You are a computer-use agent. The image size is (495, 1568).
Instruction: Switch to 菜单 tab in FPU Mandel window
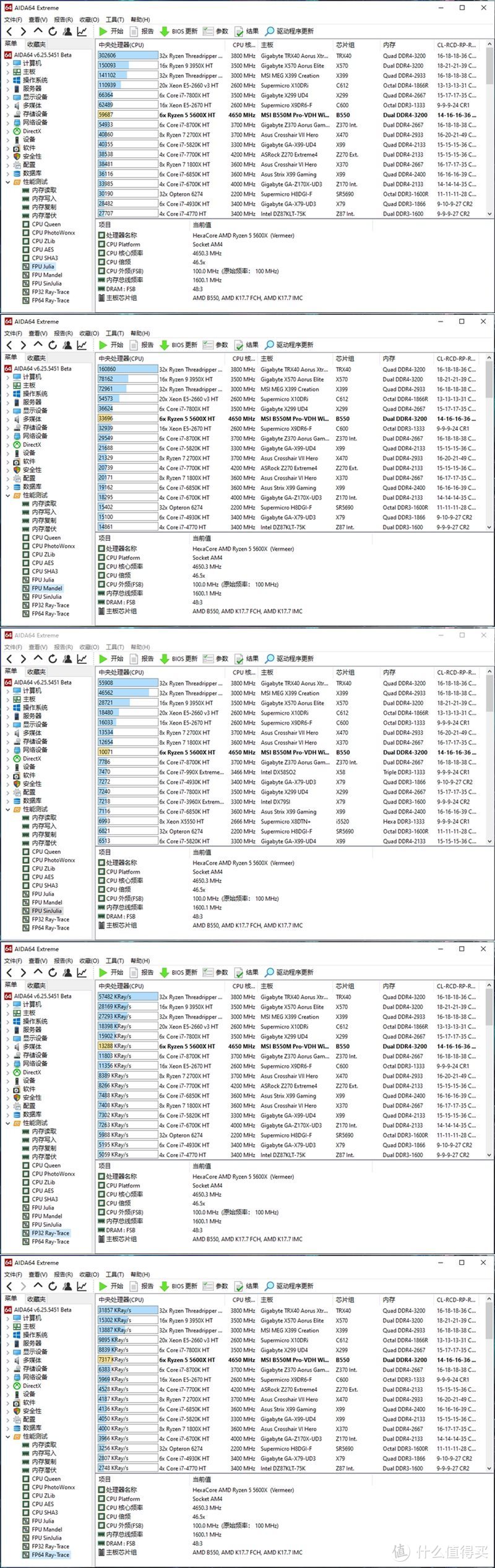[11, 358]
